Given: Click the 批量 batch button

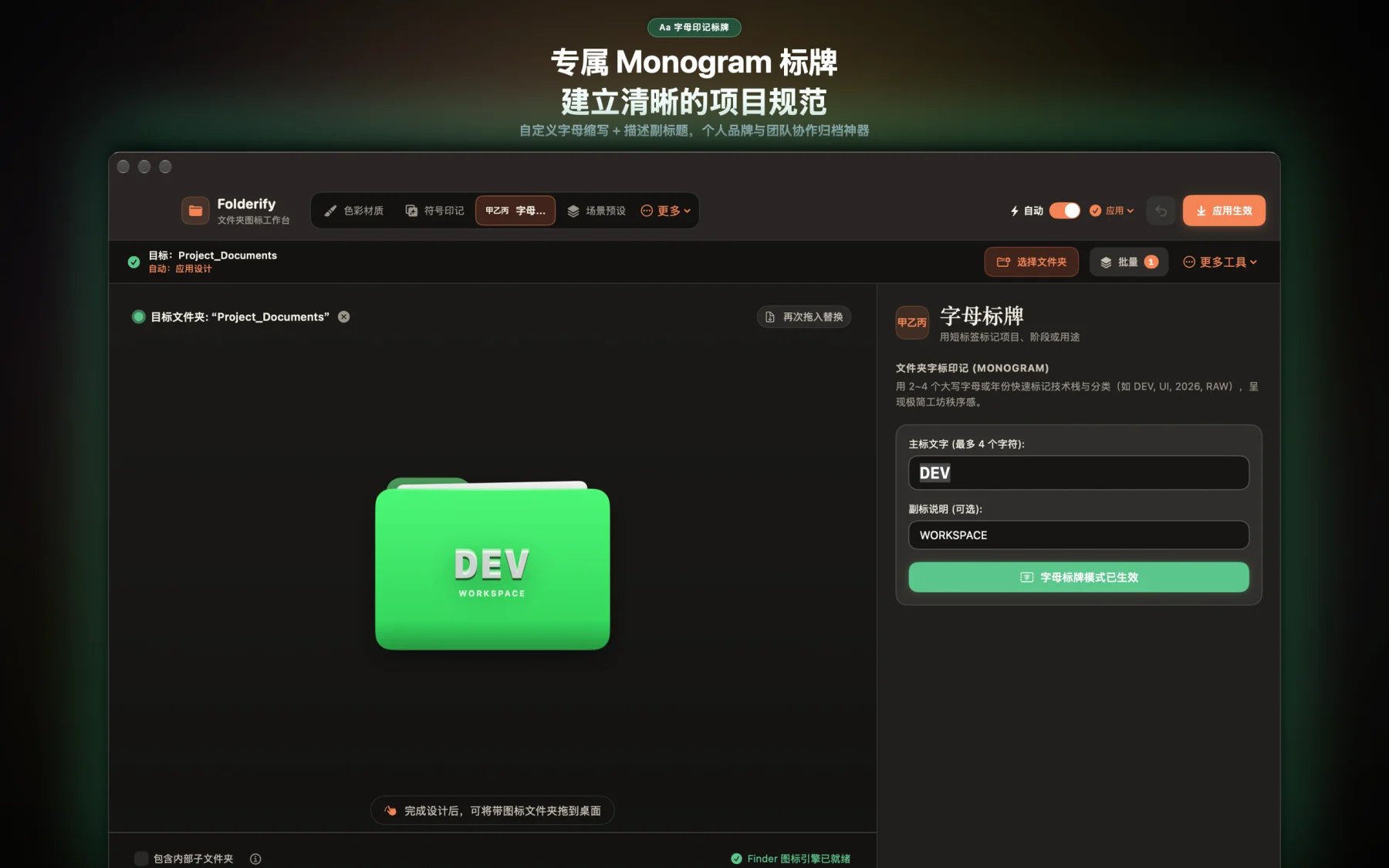Looking at the screenshot, I should [x=1129, y=262].
